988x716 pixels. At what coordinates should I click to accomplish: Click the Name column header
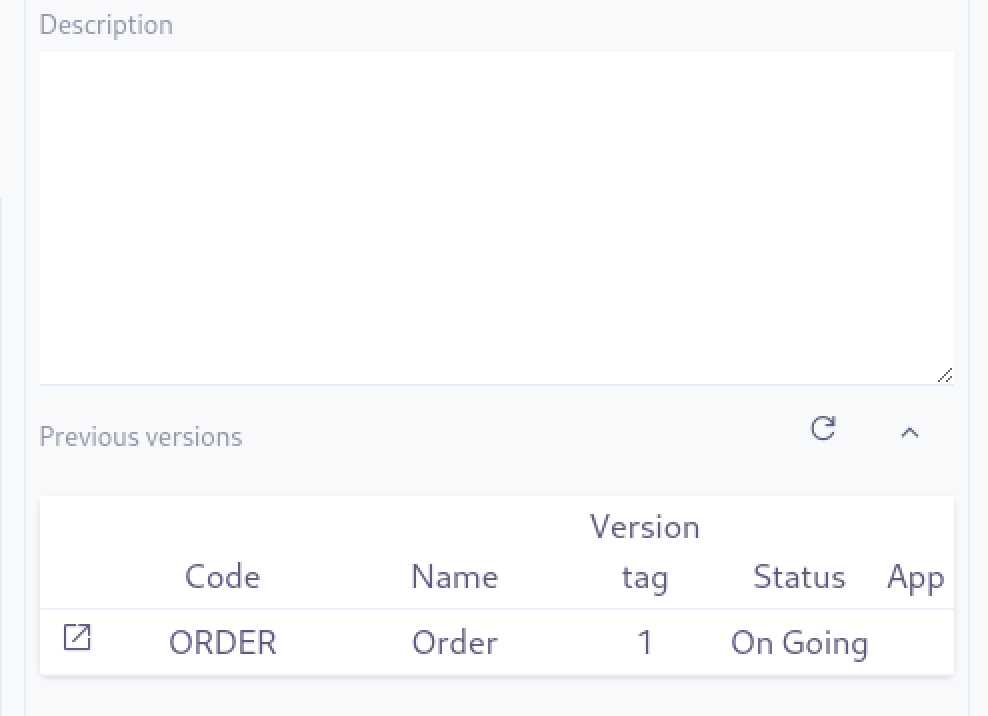pyautogui.click(x=454, y=577)
